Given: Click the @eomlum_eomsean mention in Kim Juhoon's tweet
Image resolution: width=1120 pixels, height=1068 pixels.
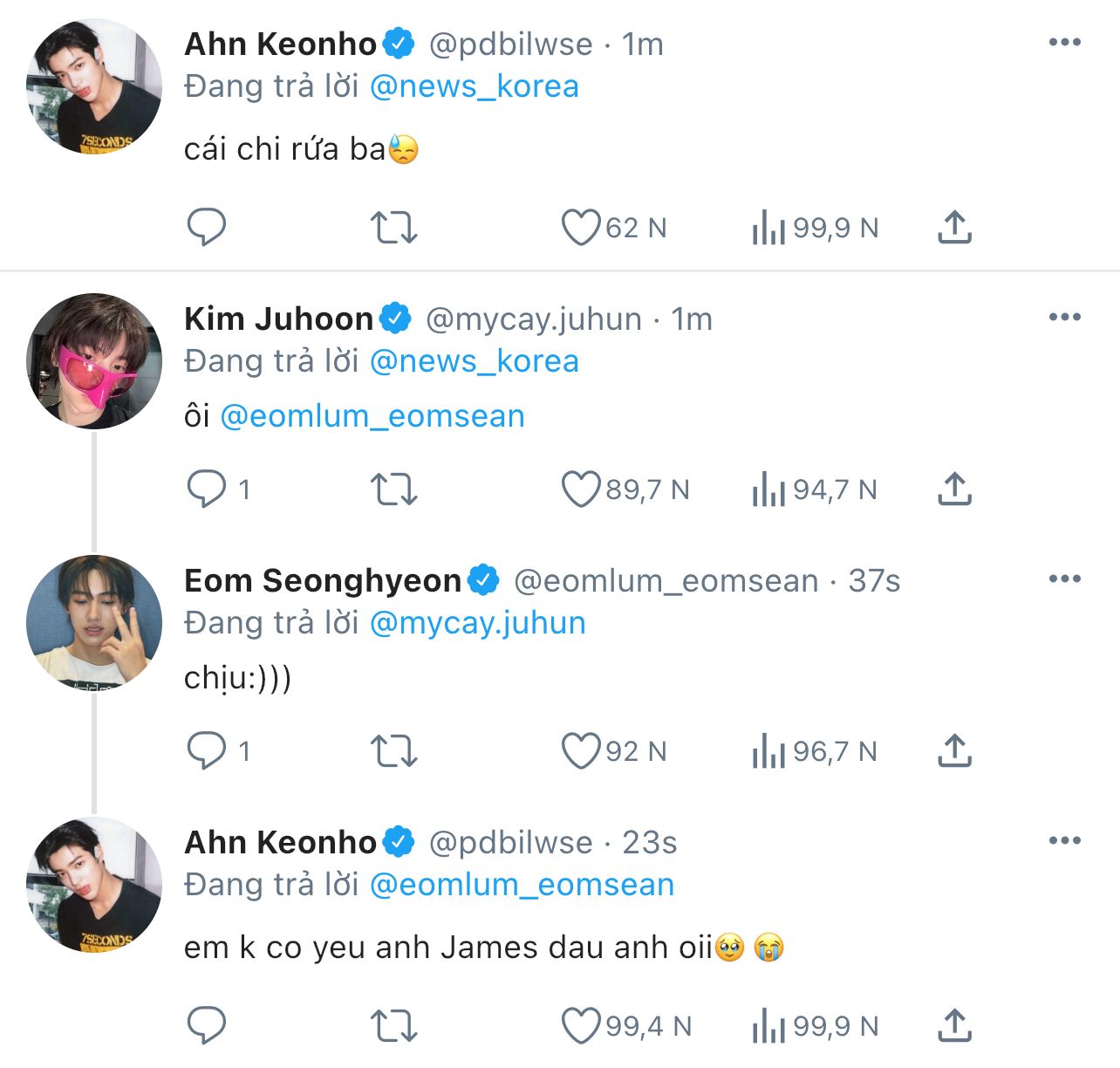Looking at the screenshot, I should [372, 416].
